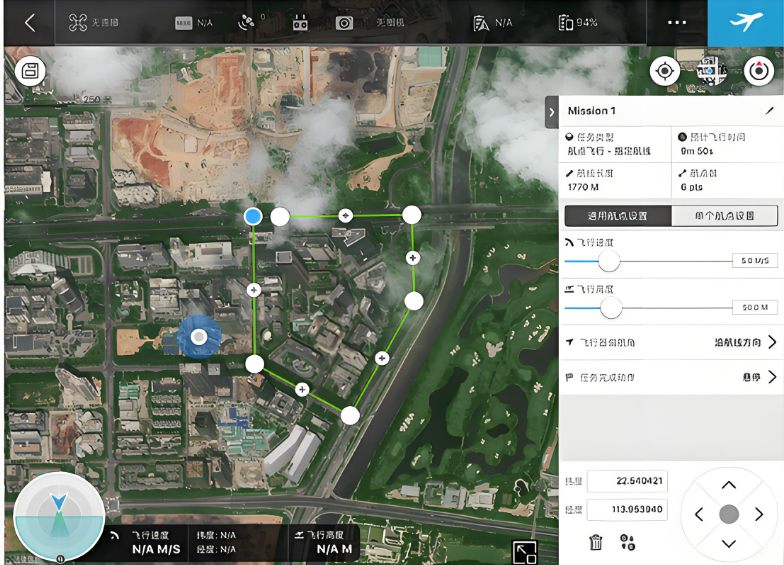Switch to the single waypoint settings tab
This screenshot has width=784, height=565.
(x=724, y=216)
